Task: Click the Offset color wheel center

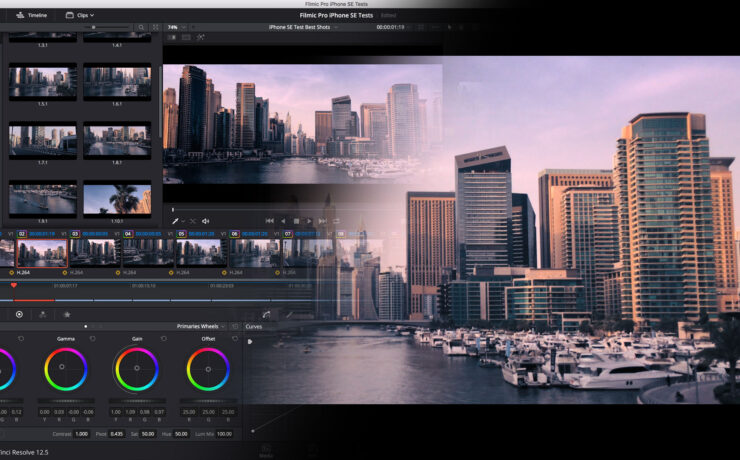Action: point(208,369)
